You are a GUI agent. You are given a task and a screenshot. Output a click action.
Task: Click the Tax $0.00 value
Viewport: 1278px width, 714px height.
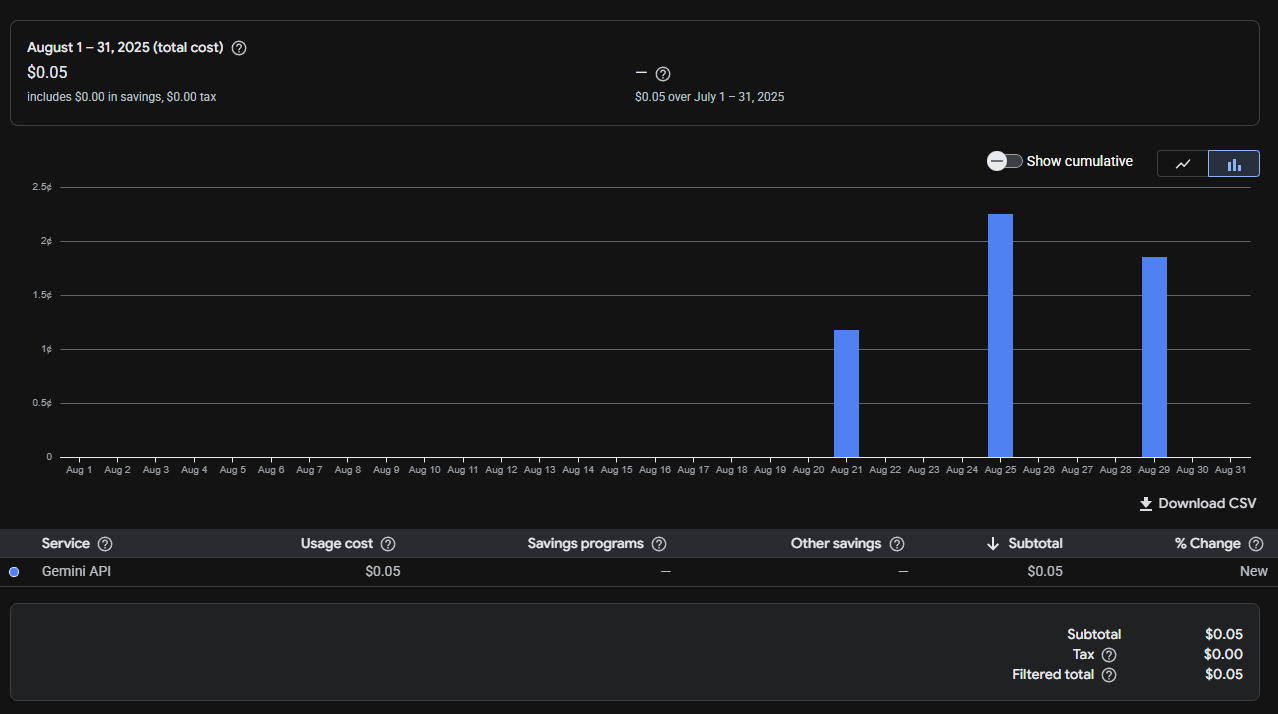1224,655
